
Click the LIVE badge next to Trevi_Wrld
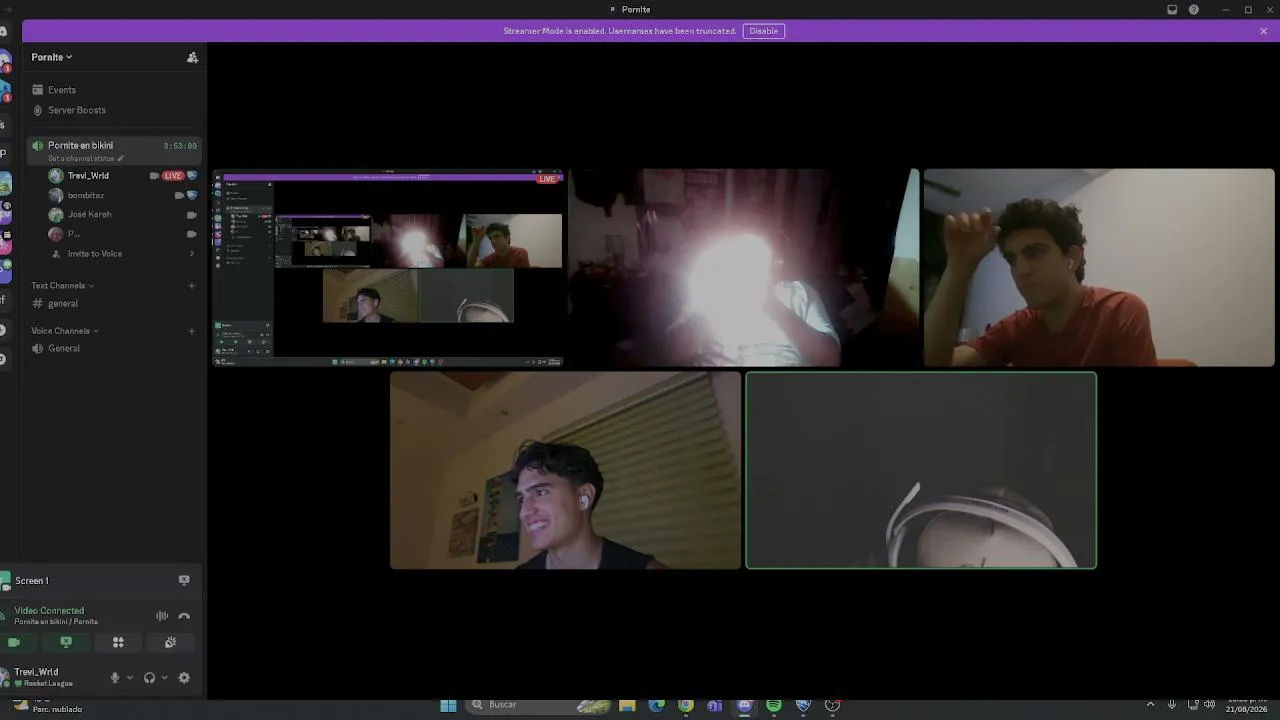point(173,176)
